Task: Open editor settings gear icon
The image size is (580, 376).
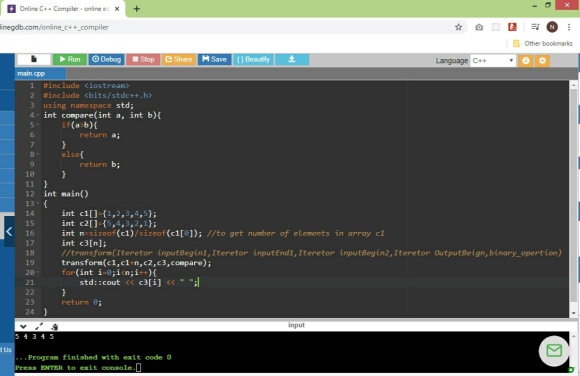Action: point(542,60)
